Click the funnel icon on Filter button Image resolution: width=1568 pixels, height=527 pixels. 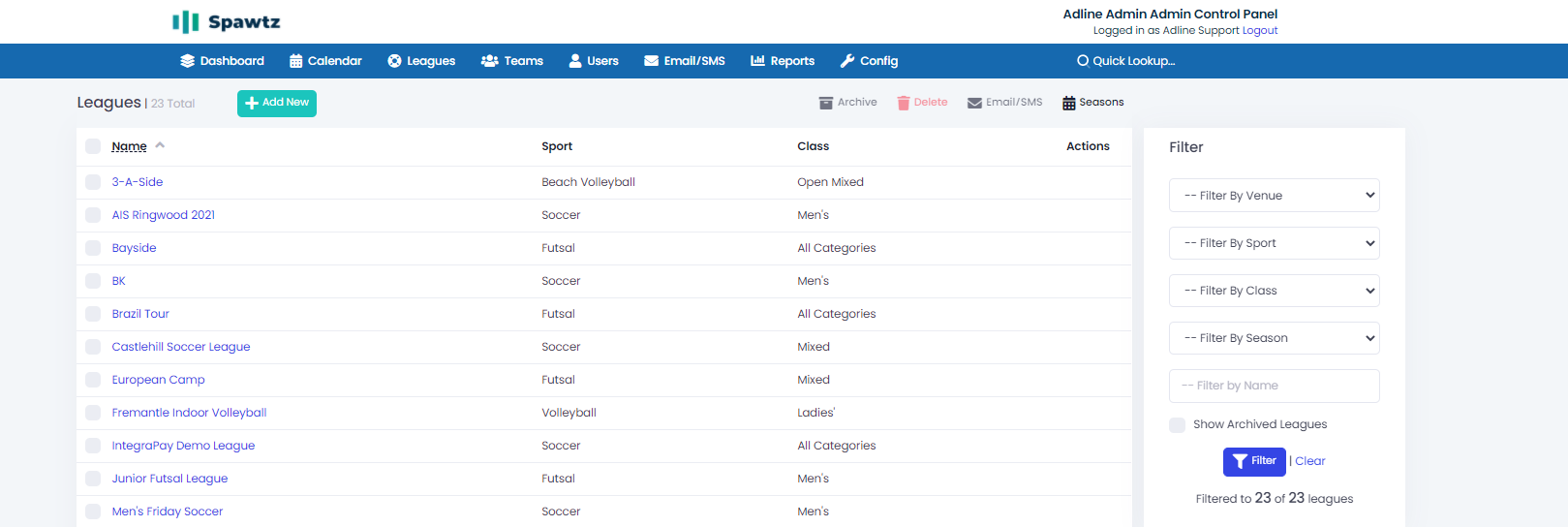pyautogui.click(x=1240, y=461)
